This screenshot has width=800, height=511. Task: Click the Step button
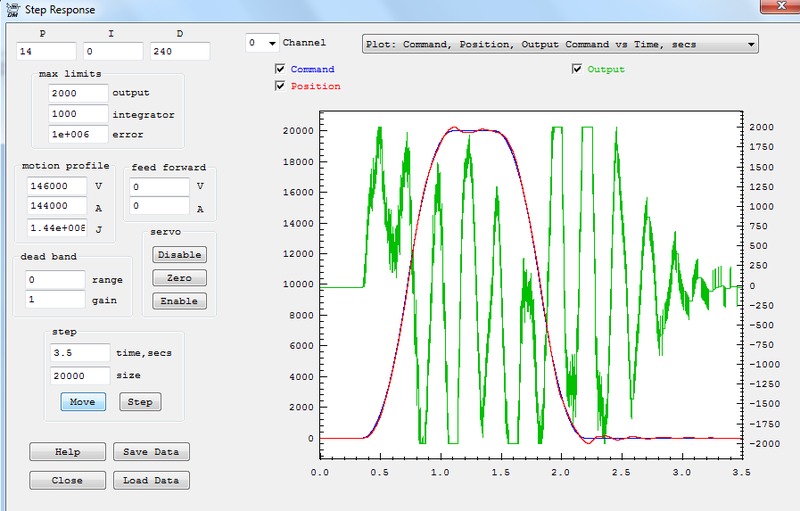(140, 402)
